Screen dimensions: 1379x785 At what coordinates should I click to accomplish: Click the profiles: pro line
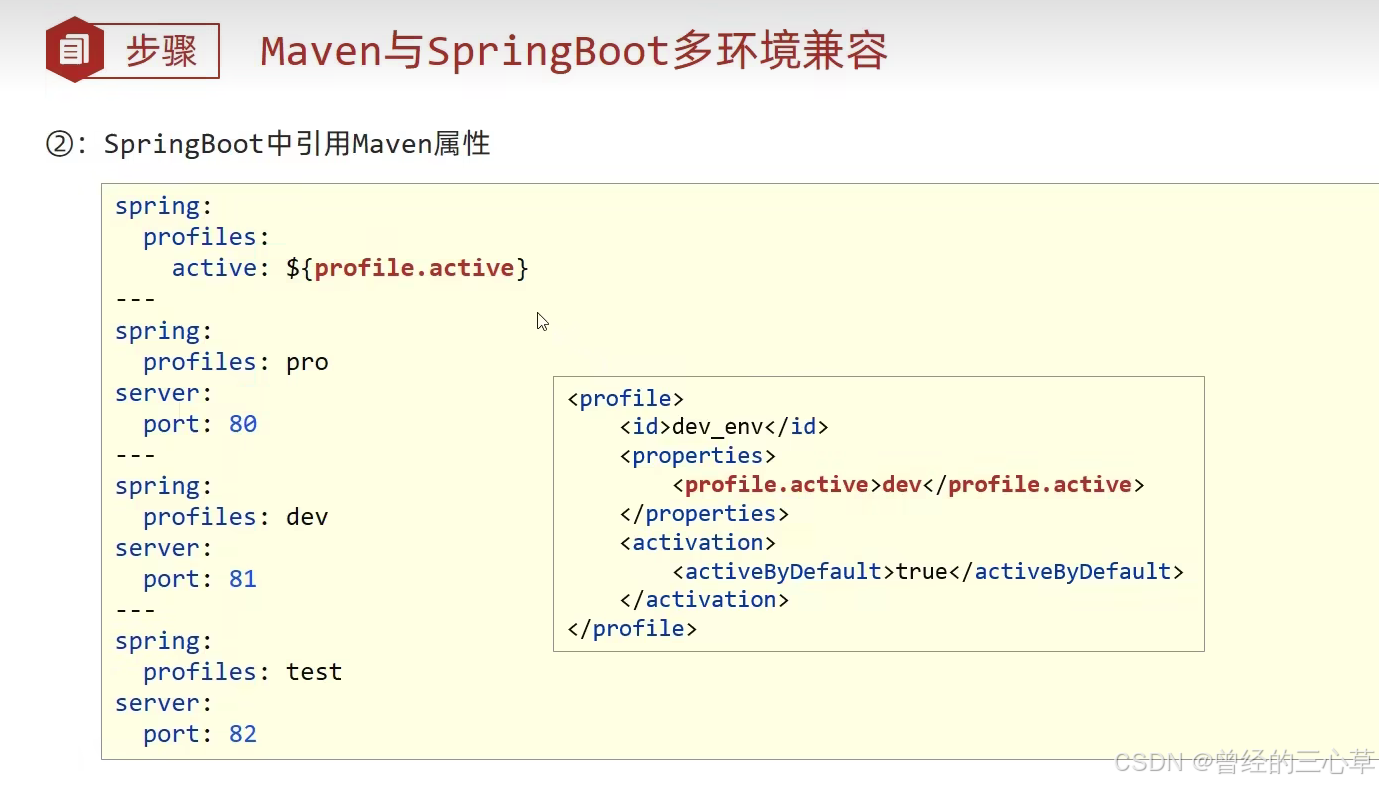tap(236, 362)
